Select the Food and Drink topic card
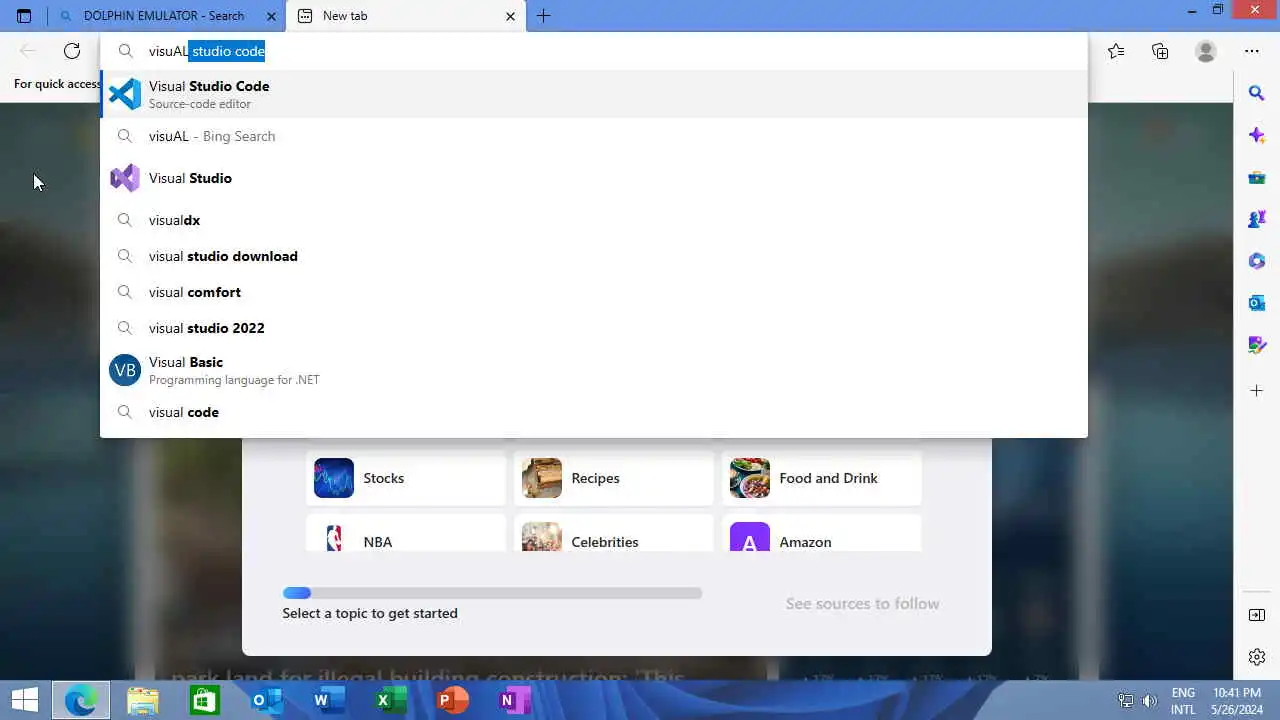1280x720 pixels. pyautogui.click(x=822, y=478)
